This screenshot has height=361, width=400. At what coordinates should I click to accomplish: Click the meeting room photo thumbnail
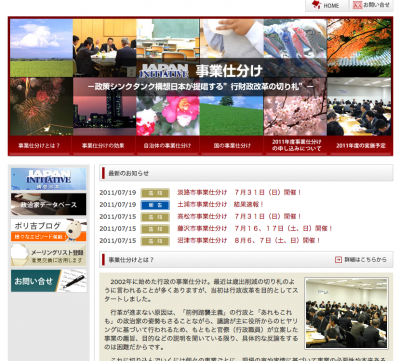coord(347,313)
